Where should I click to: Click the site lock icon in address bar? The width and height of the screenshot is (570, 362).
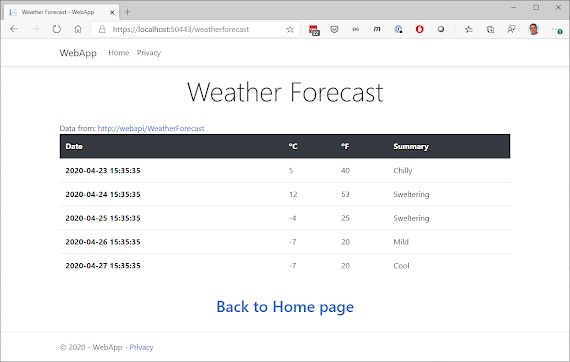102,29
